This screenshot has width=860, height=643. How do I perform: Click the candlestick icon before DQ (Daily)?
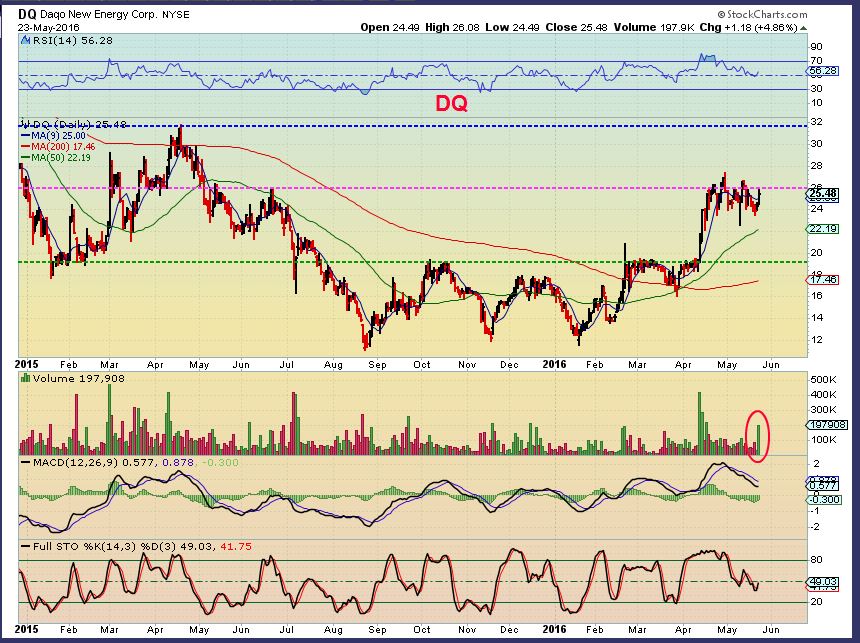24,123
